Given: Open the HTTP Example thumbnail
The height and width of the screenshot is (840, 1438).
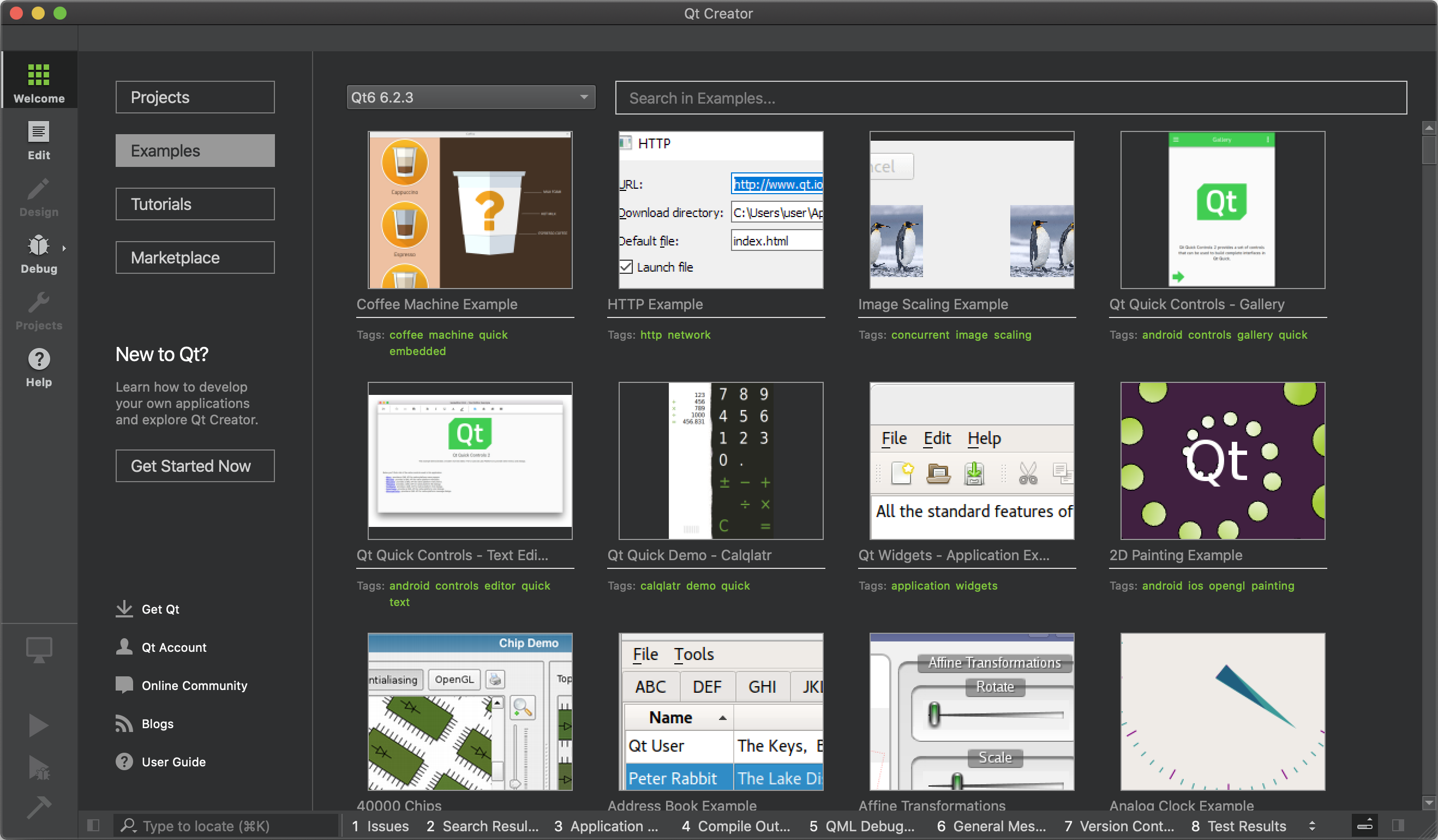Looking at the screenshot, I should [721, 210].
